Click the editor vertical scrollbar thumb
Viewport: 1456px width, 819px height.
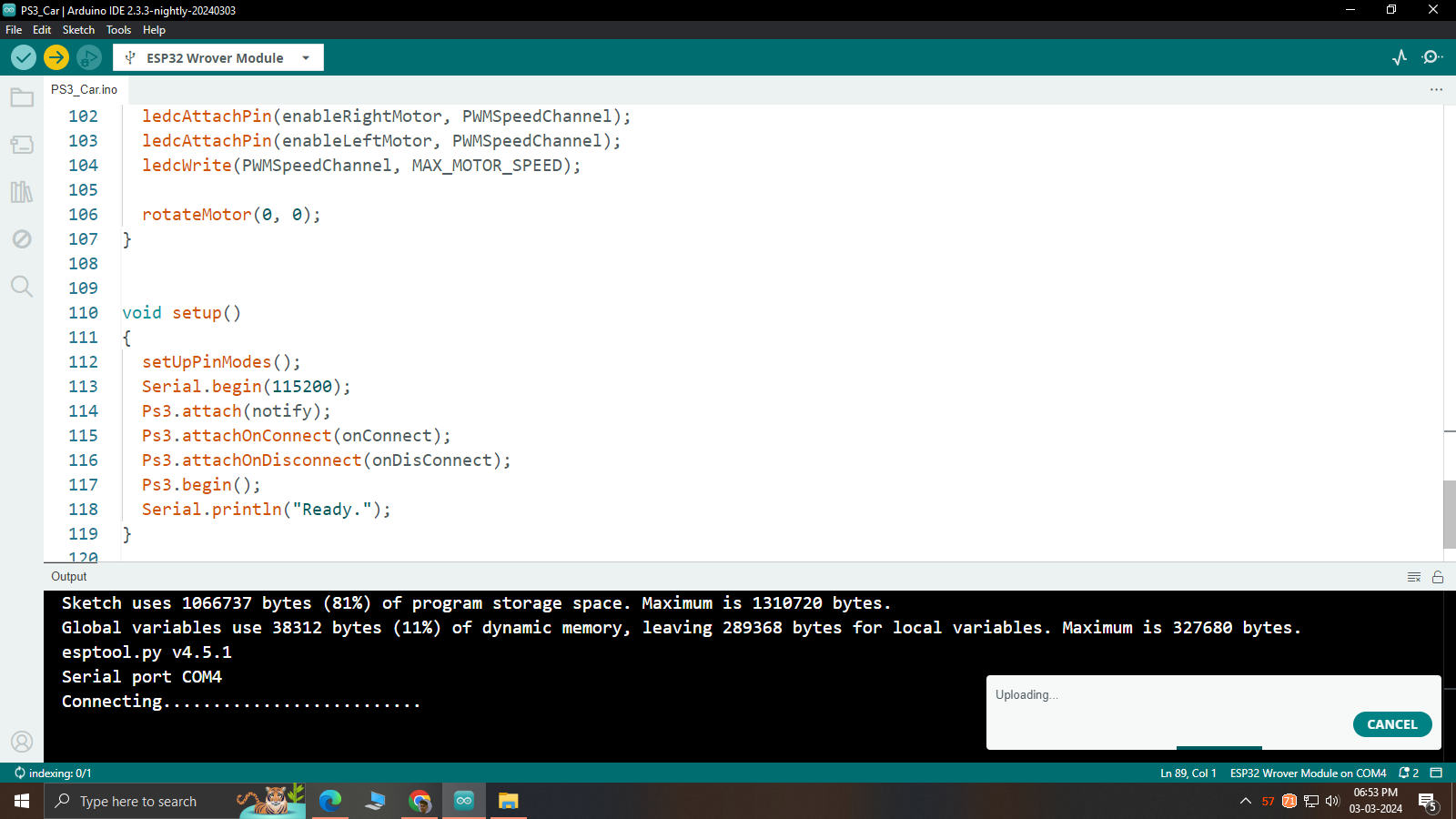coord(1449,514)
